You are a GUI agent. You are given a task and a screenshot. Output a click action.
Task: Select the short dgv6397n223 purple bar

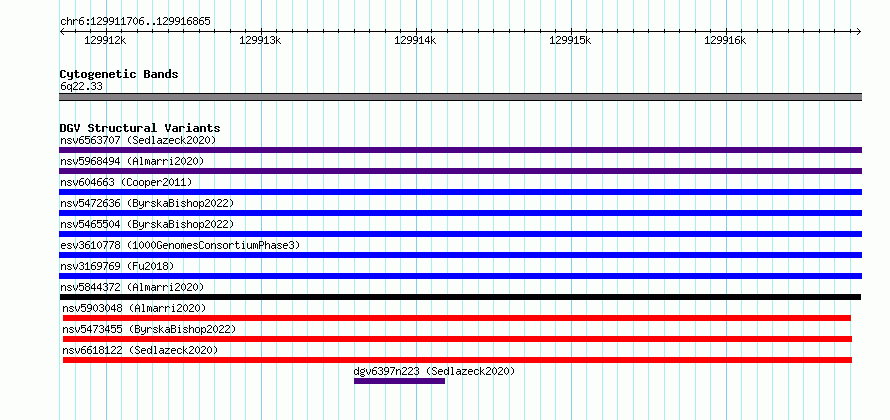pyautogui.click(x=400, y=381)
